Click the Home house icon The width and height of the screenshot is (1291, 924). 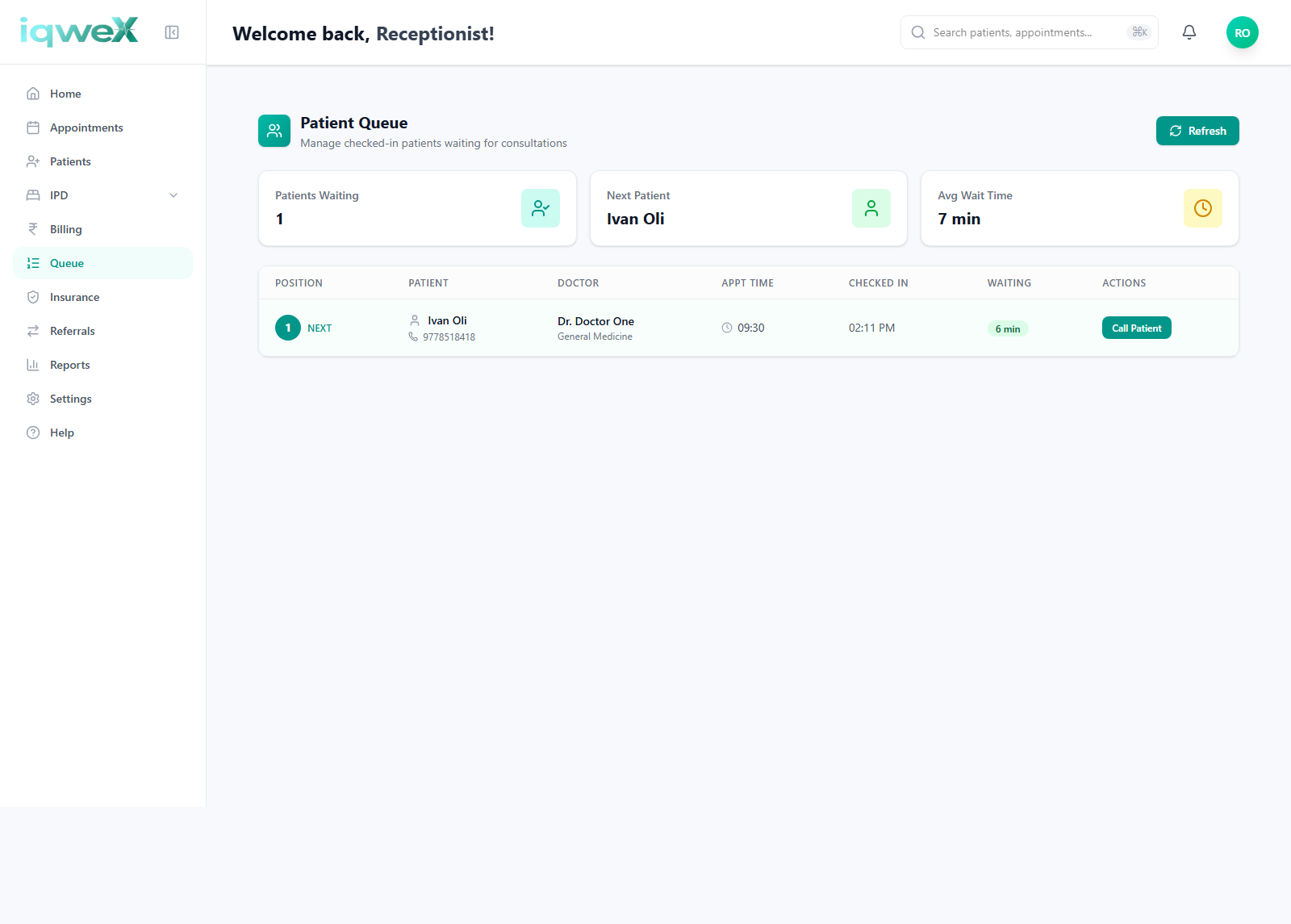(33, 94)
